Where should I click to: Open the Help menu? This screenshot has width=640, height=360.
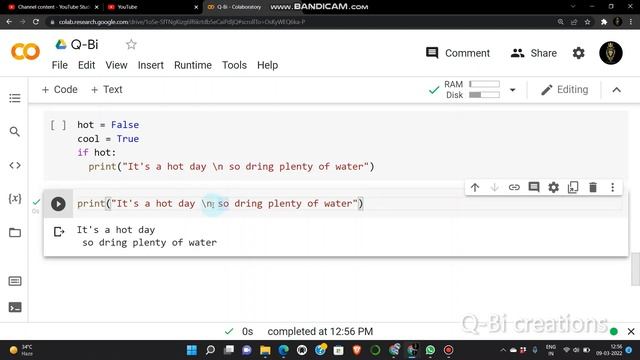click(x=267, y=65)
